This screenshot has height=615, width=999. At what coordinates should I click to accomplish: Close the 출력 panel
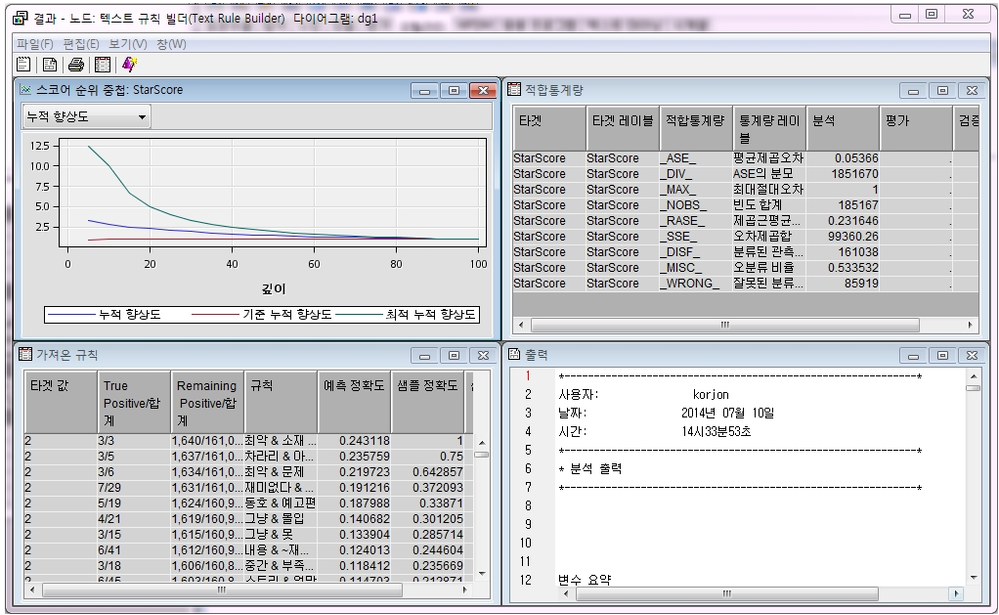[x=972, y=355]
